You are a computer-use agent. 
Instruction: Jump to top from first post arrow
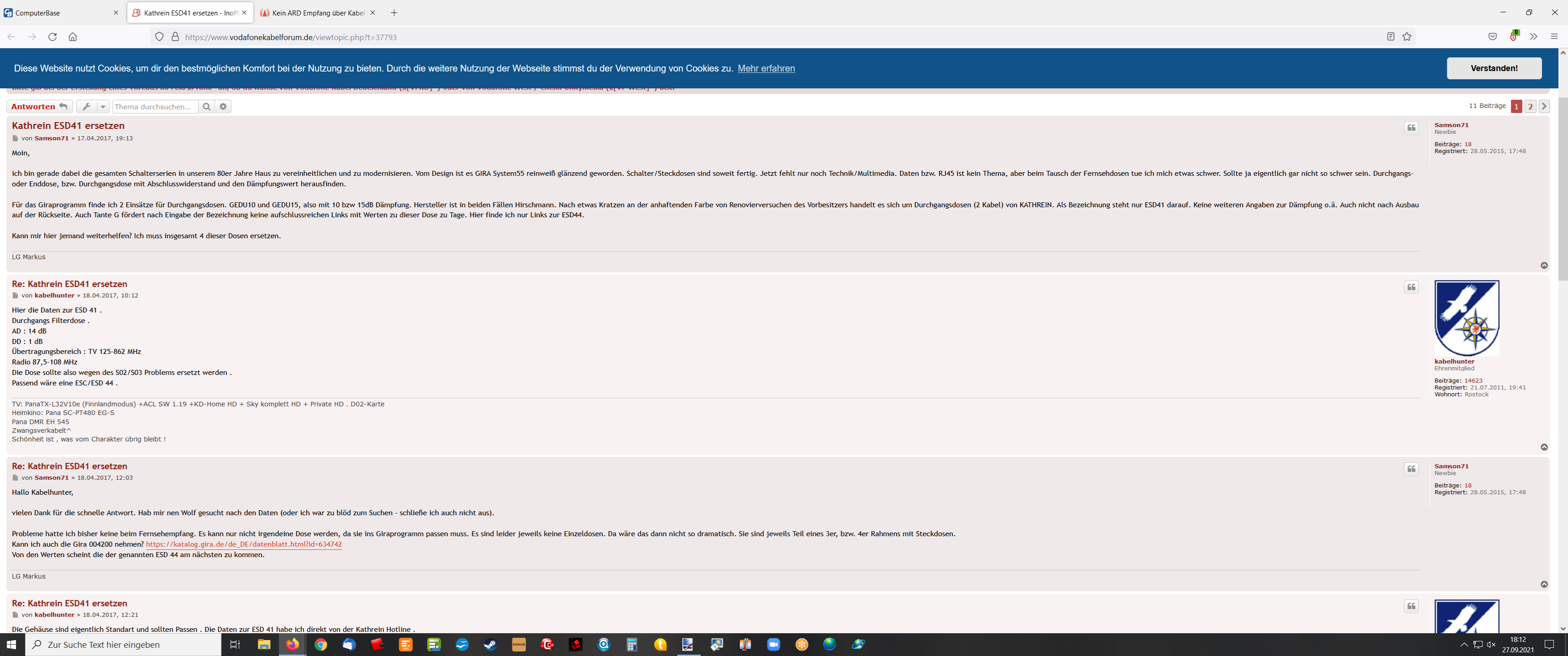point(1544,265)
